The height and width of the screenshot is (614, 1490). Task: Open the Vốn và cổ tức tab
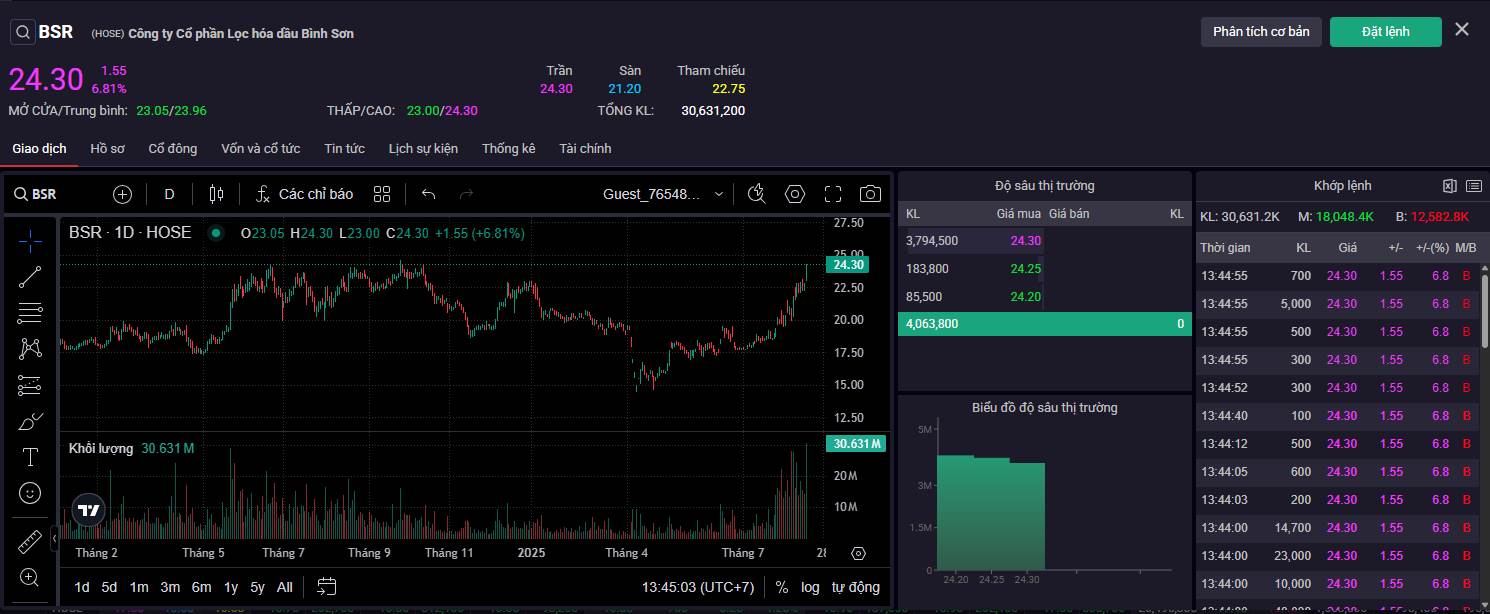260,148
